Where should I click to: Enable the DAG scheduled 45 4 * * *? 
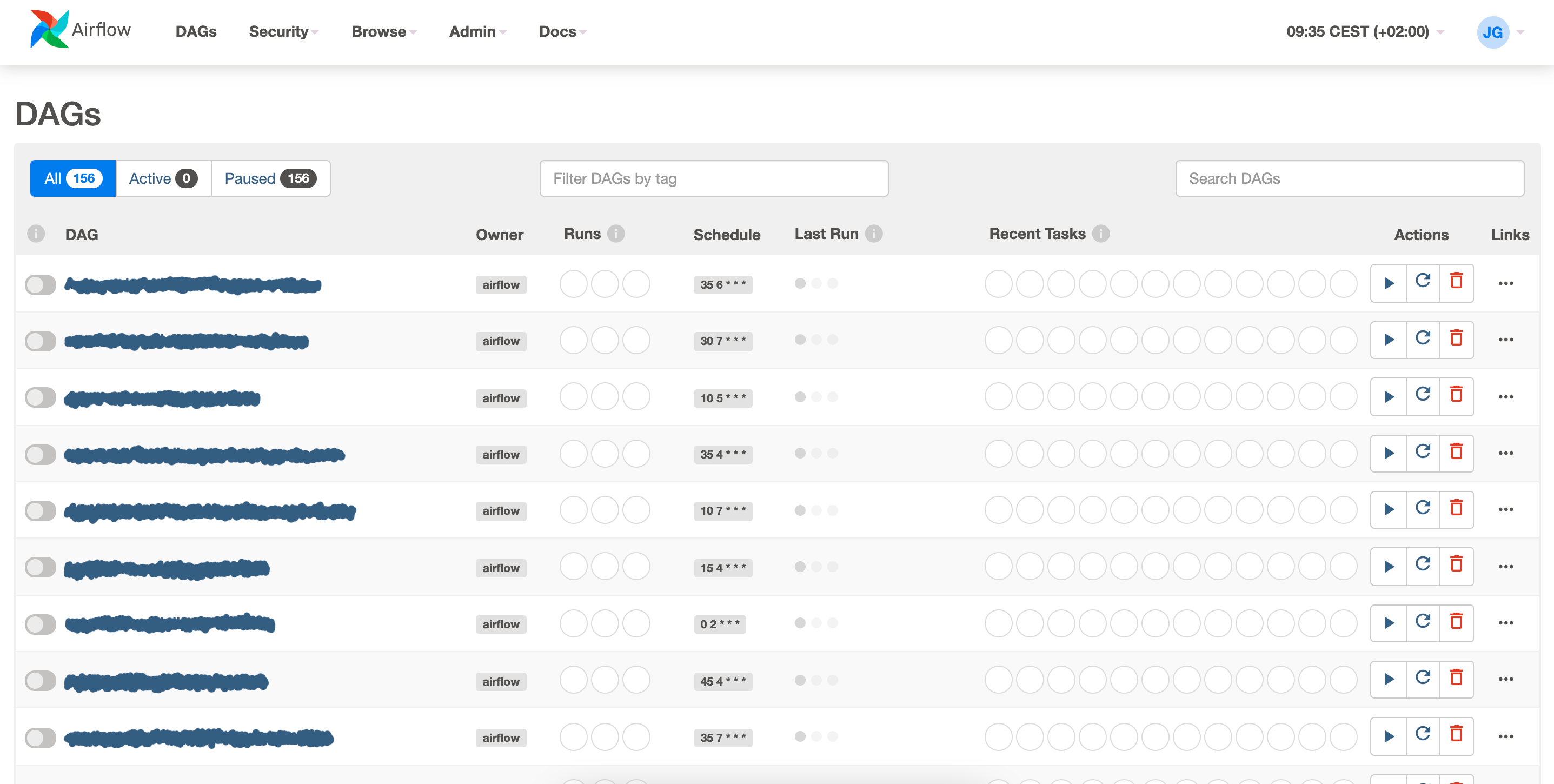41,681
